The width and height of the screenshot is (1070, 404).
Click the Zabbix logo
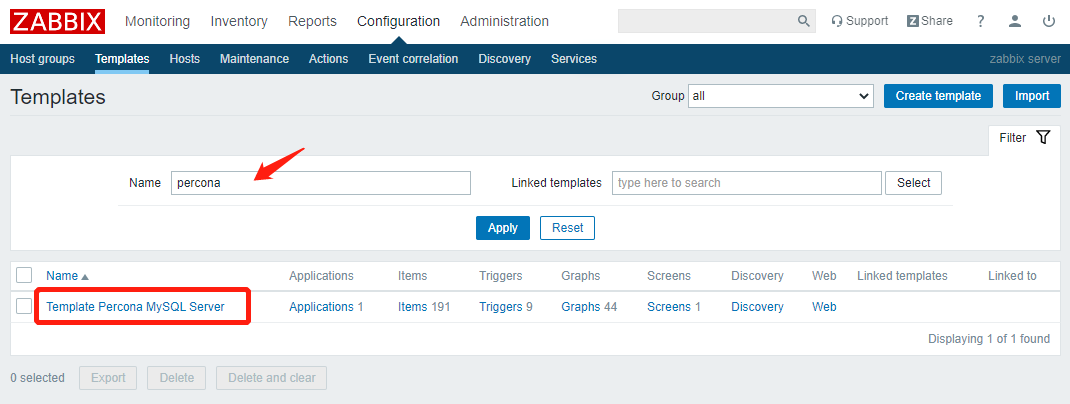(x=57, y=21)
